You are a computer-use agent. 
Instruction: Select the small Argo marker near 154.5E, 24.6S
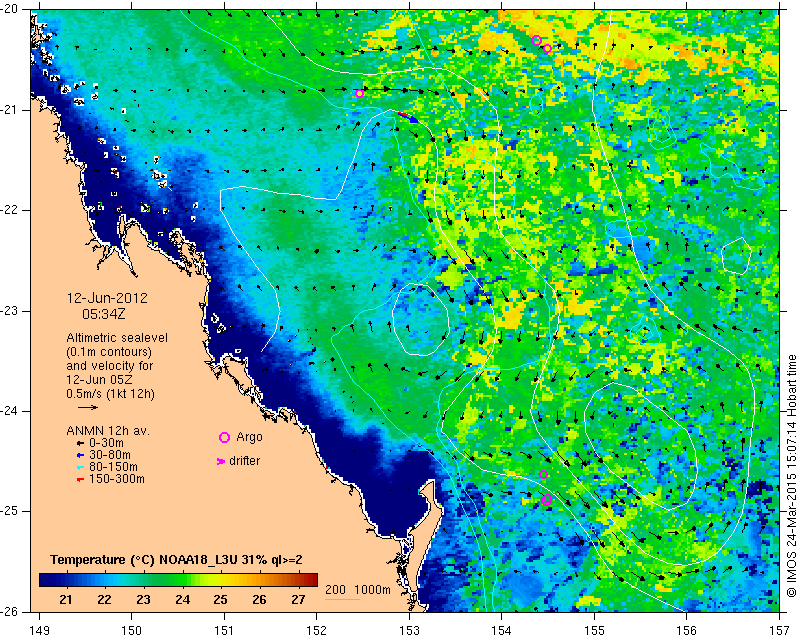tap(543, 475)
